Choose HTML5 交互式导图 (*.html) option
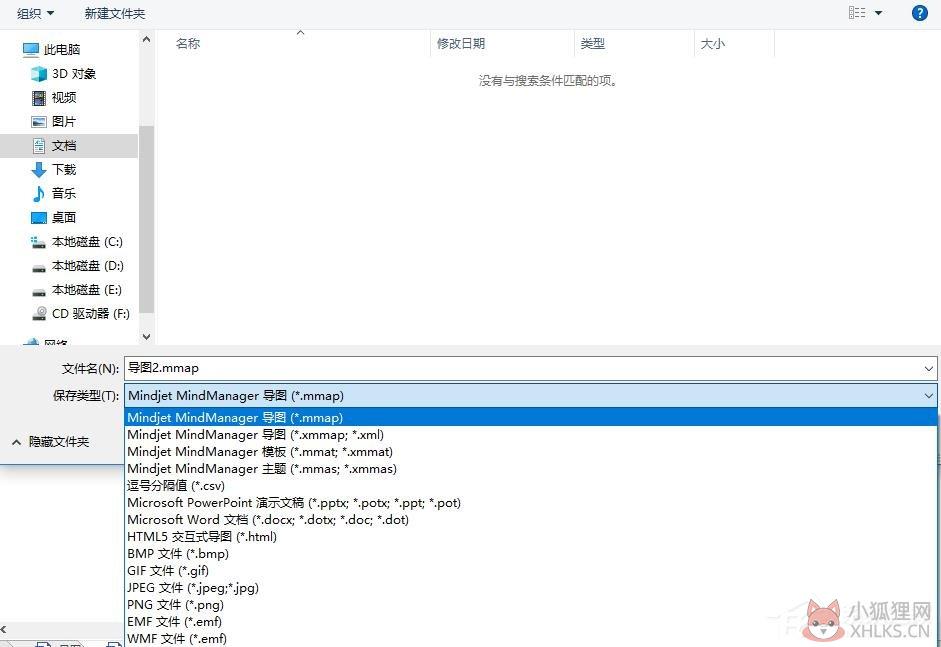The image size is (941, 647). [x=531, y=537]
